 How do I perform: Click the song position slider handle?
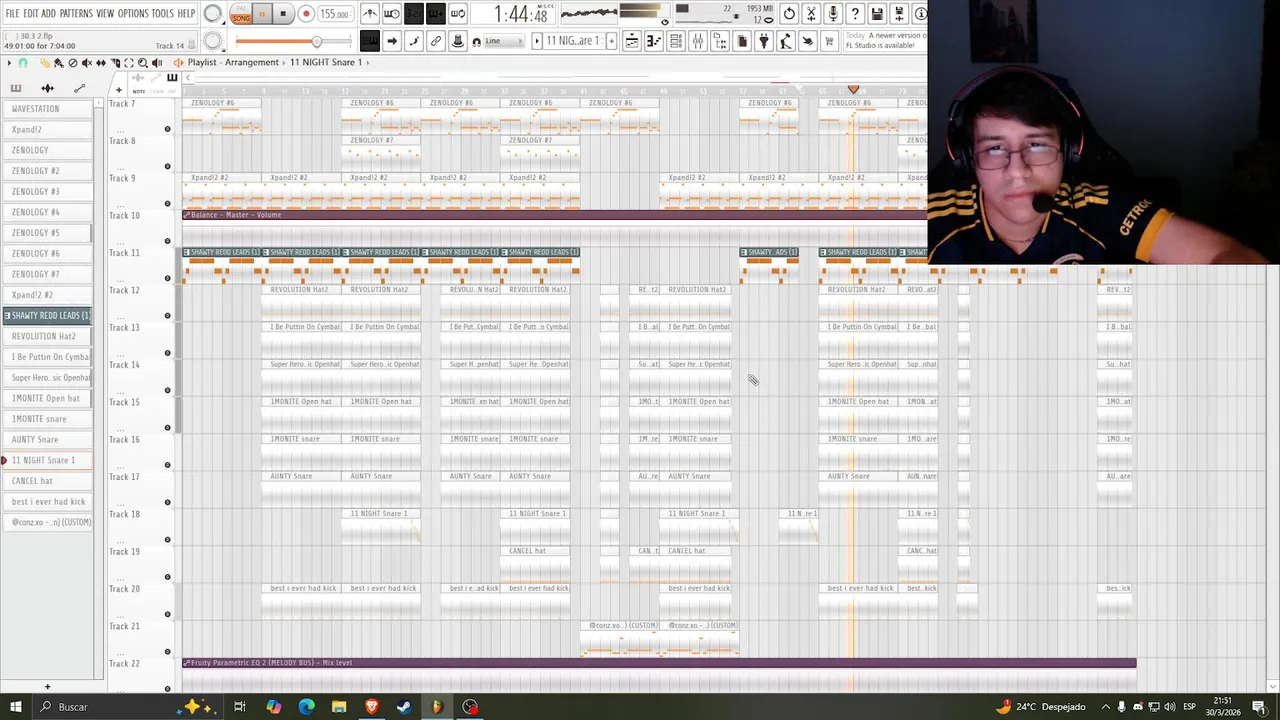click(x=316, y=41)
